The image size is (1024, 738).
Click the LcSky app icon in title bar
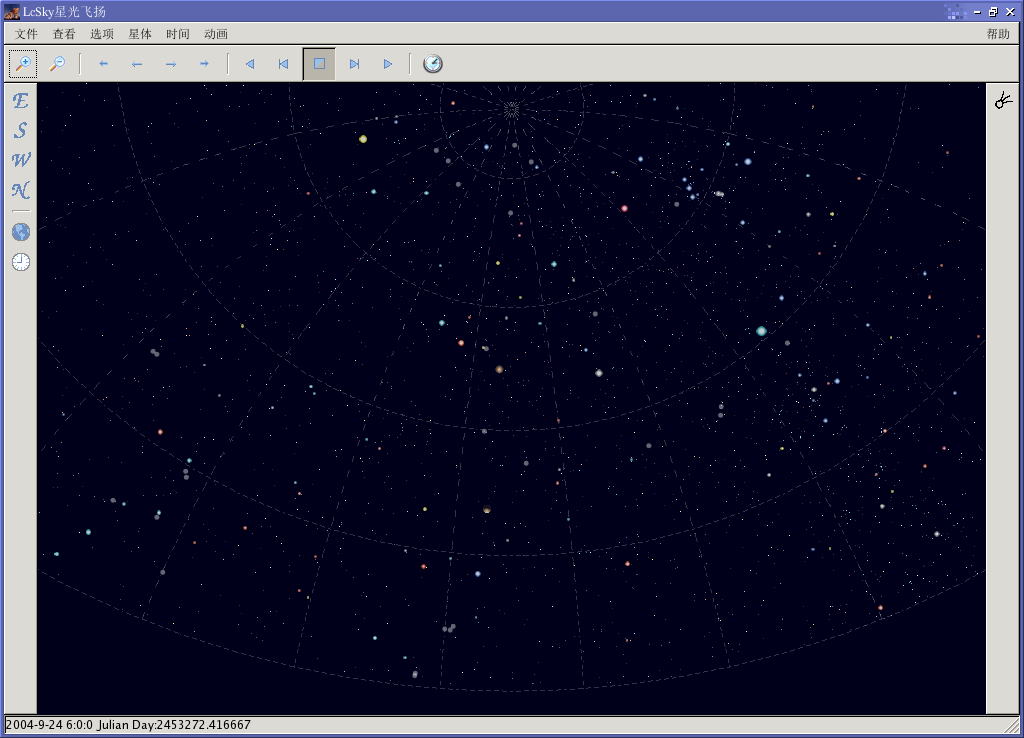point(12,12)
